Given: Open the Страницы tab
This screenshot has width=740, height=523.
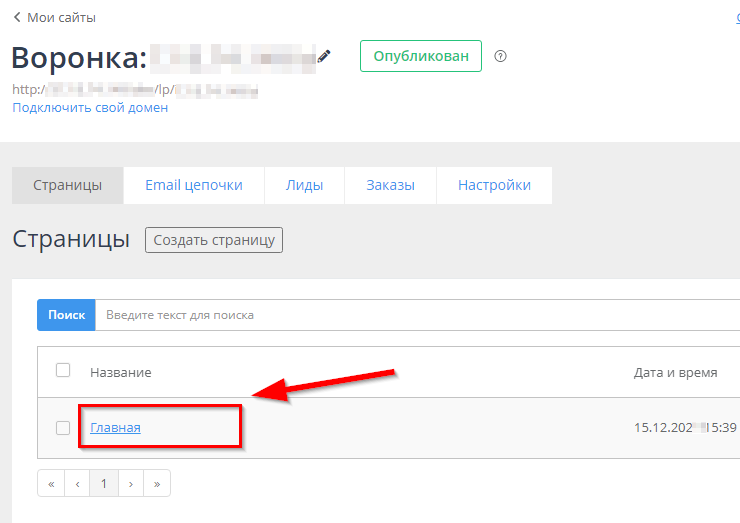Looking at the screenshot, I should click(67, 185).
